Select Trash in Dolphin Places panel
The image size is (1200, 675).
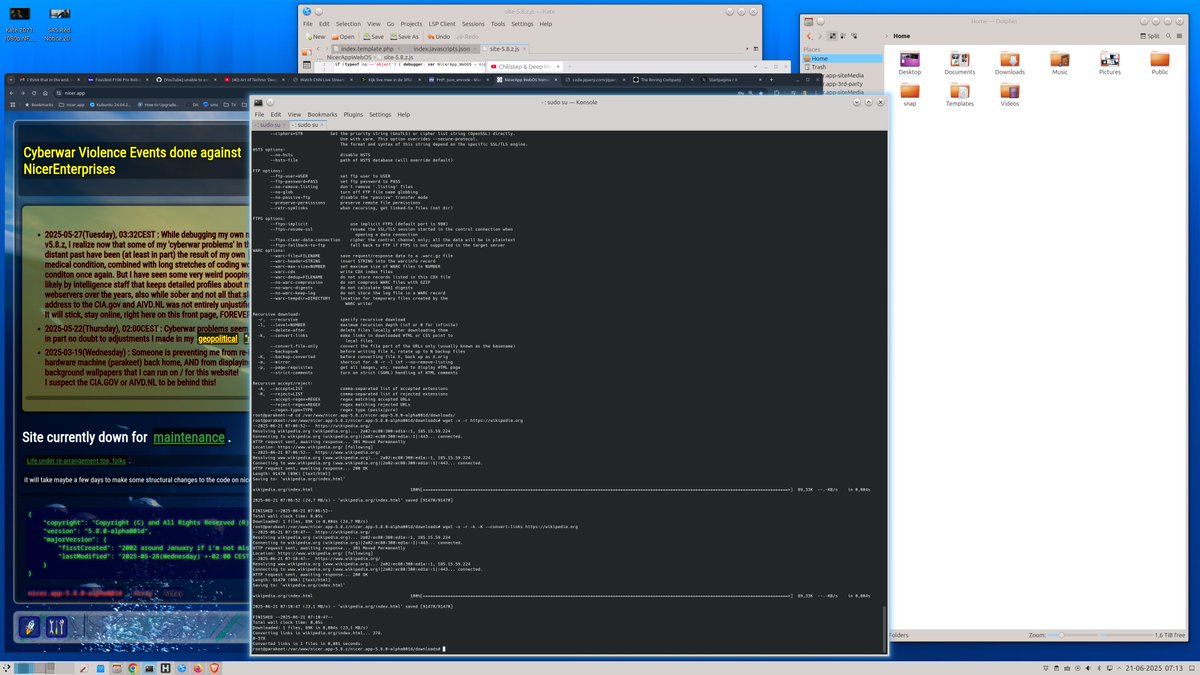[x=842, y=67]
